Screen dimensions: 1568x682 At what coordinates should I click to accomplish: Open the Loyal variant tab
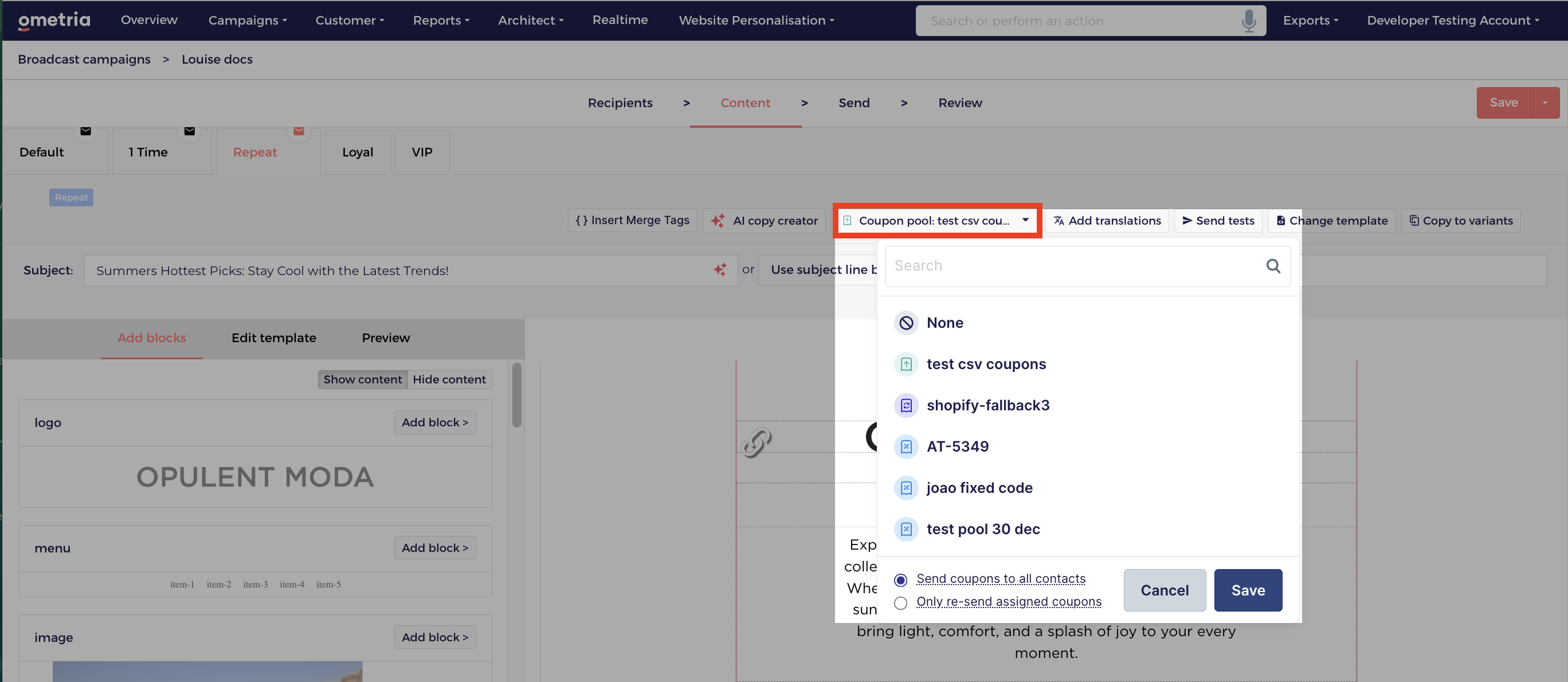point(357,152)
